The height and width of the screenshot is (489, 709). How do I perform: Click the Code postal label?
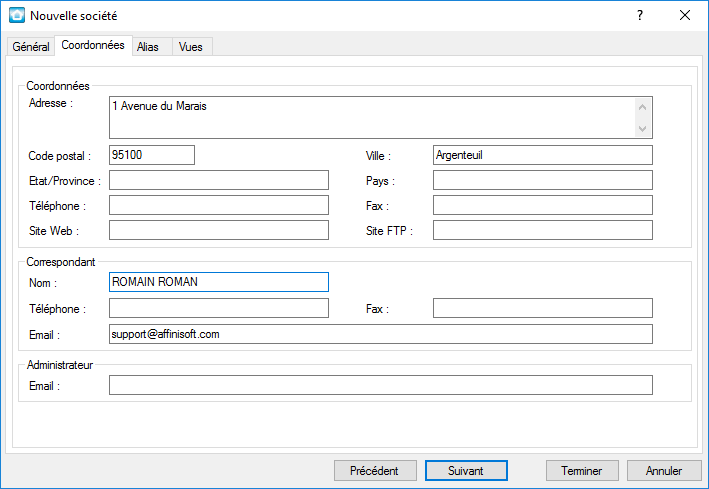click(x=60, y=156)
